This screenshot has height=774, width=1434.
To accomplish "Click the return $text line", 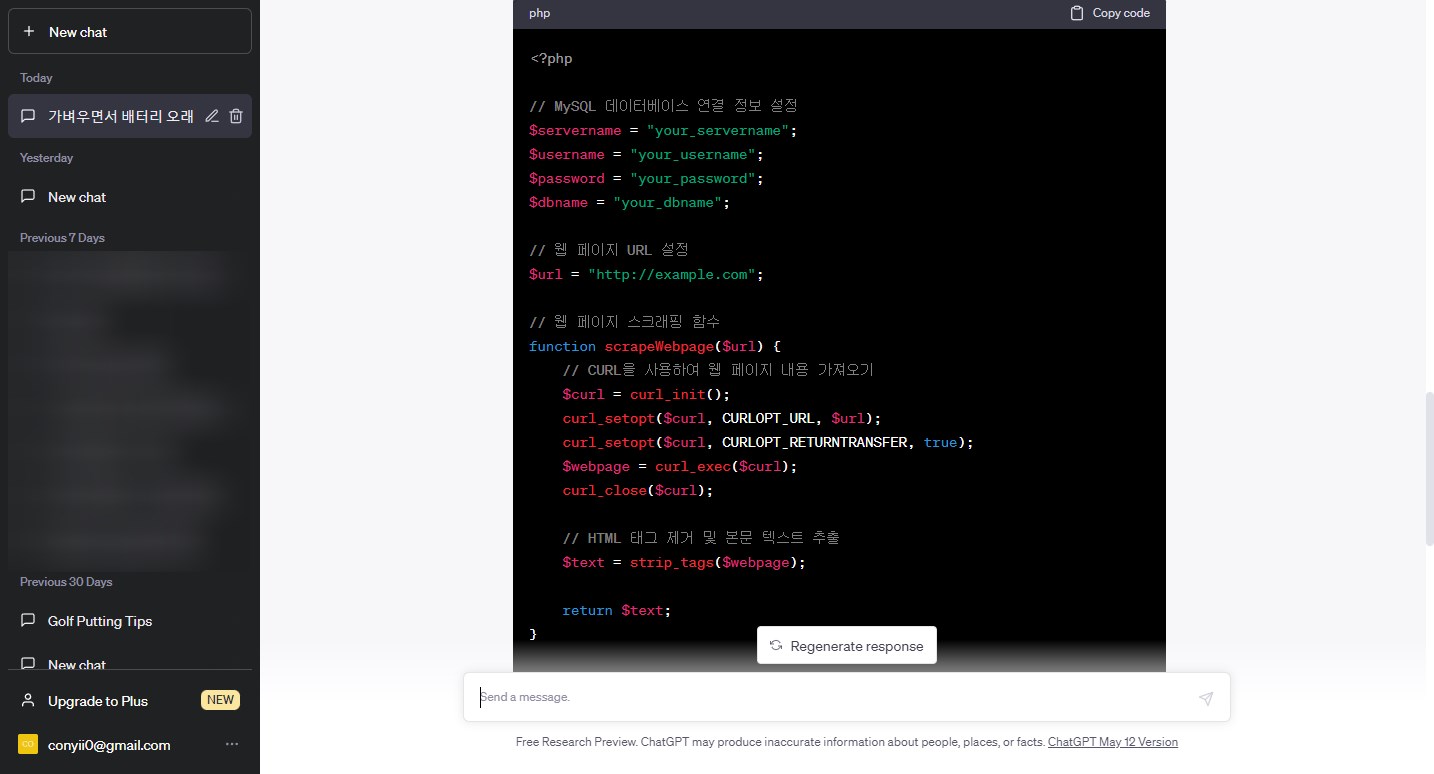I will click(x=617, y=611).
